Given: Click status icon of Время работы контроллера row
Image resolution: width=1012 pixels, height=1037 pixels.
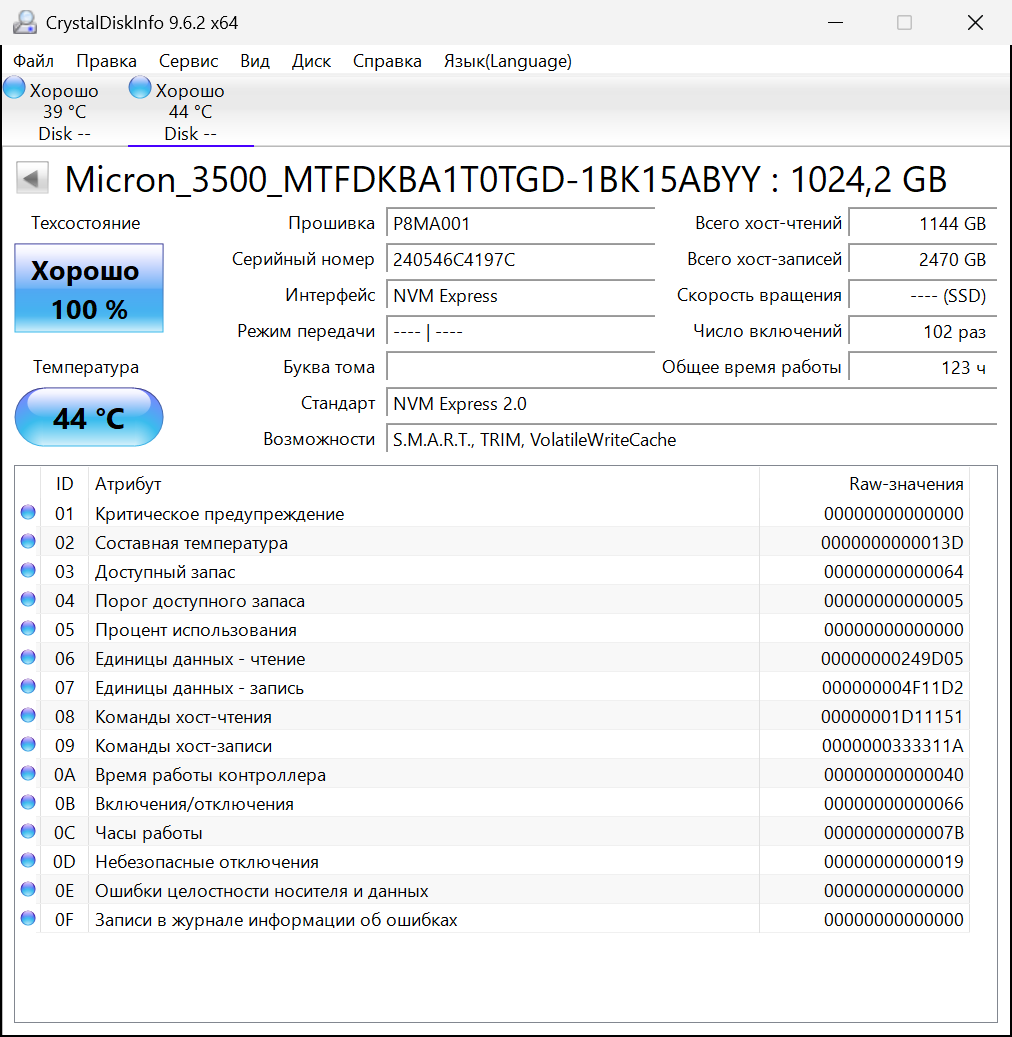Looking at the screenshot, I should pyautogui.click(x=28, y=773).
